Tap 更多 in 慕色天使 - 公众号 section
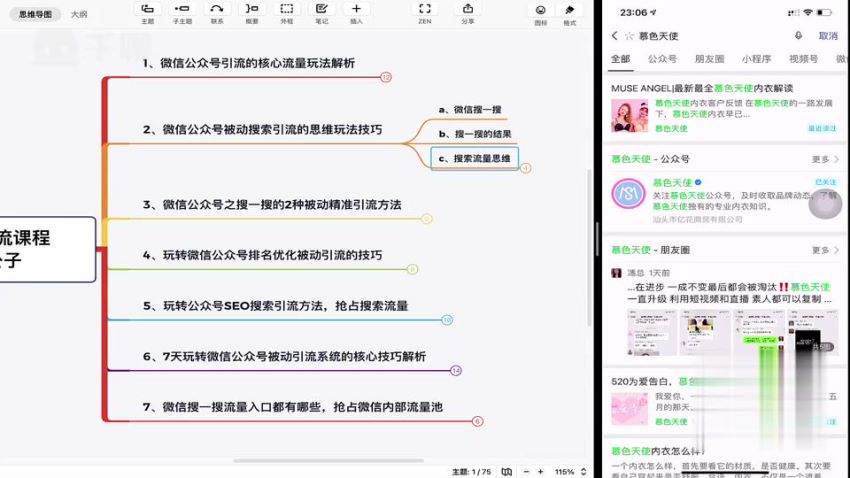Viewport: 850px width, 478px height. click(x=825, y=159)
